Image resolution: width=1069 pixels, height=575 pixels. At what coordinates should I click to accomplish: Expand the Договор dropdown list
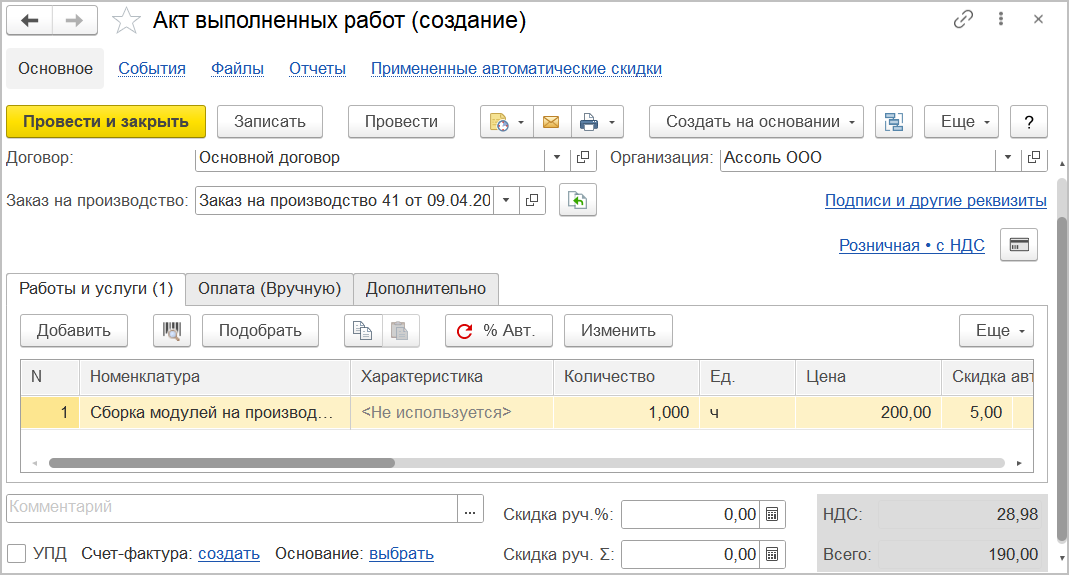(557, 158)
